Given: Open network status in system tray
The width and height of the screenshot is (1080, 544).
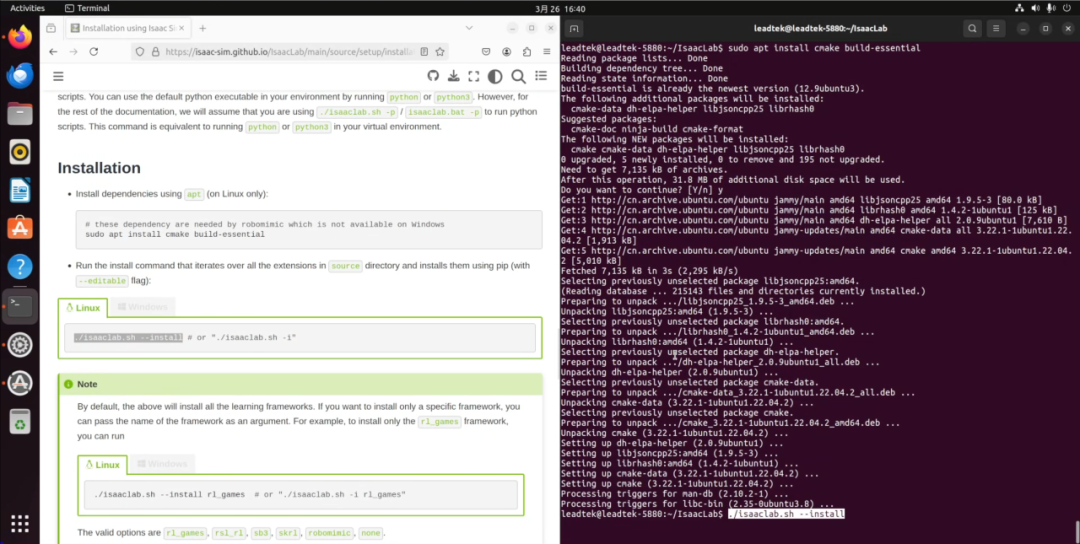Looking at the screenshot, I should (1019, 8).
